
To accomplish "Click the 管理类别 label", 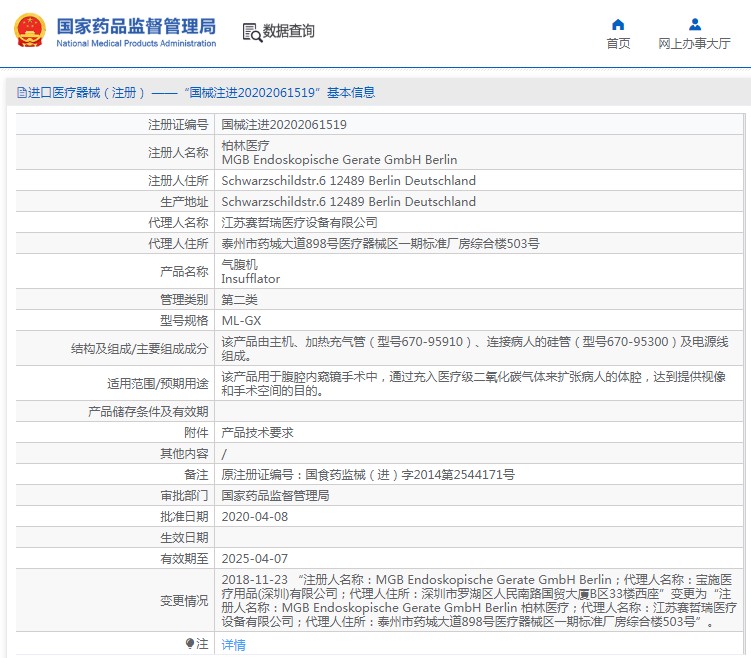I will pyautogui.click(x=184, y=300).
